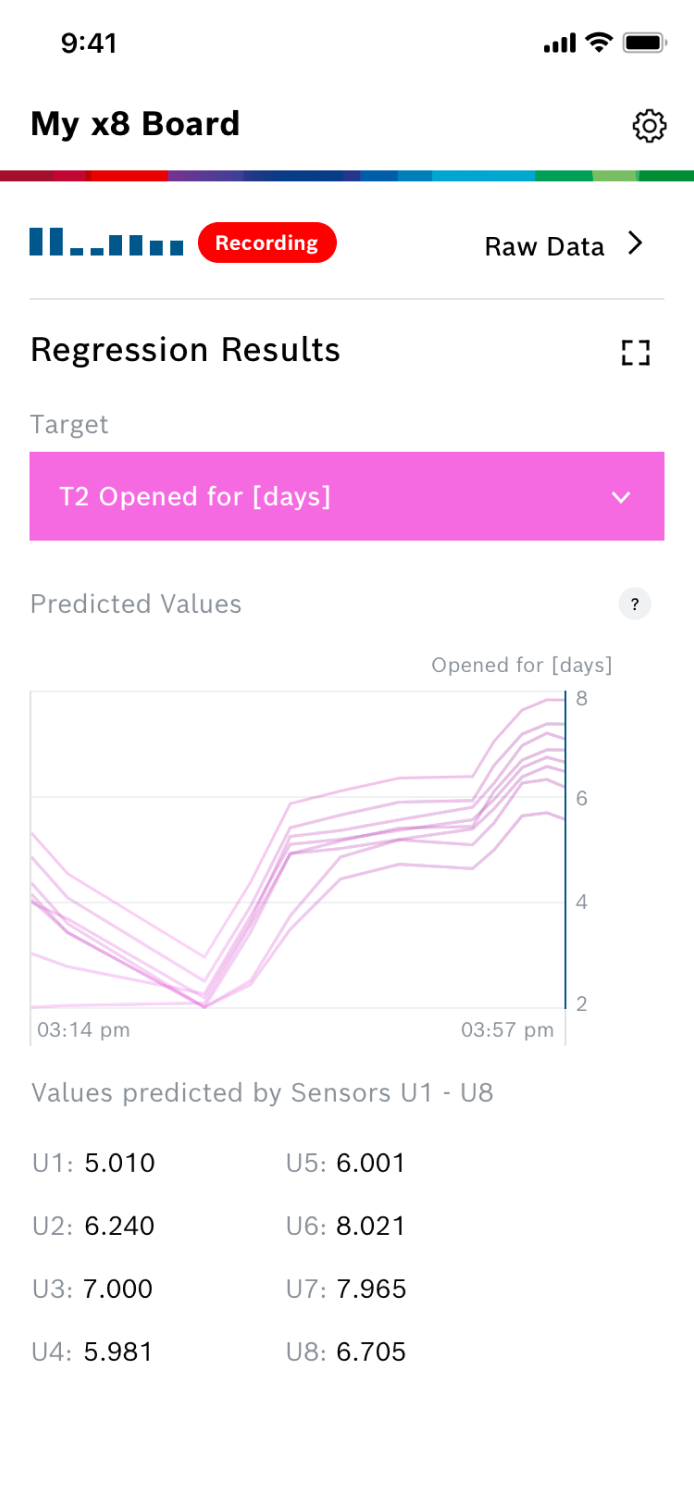Click the blue vertical time marker in chart
This screenshot has height=1502, width=694.
point(565,850)
